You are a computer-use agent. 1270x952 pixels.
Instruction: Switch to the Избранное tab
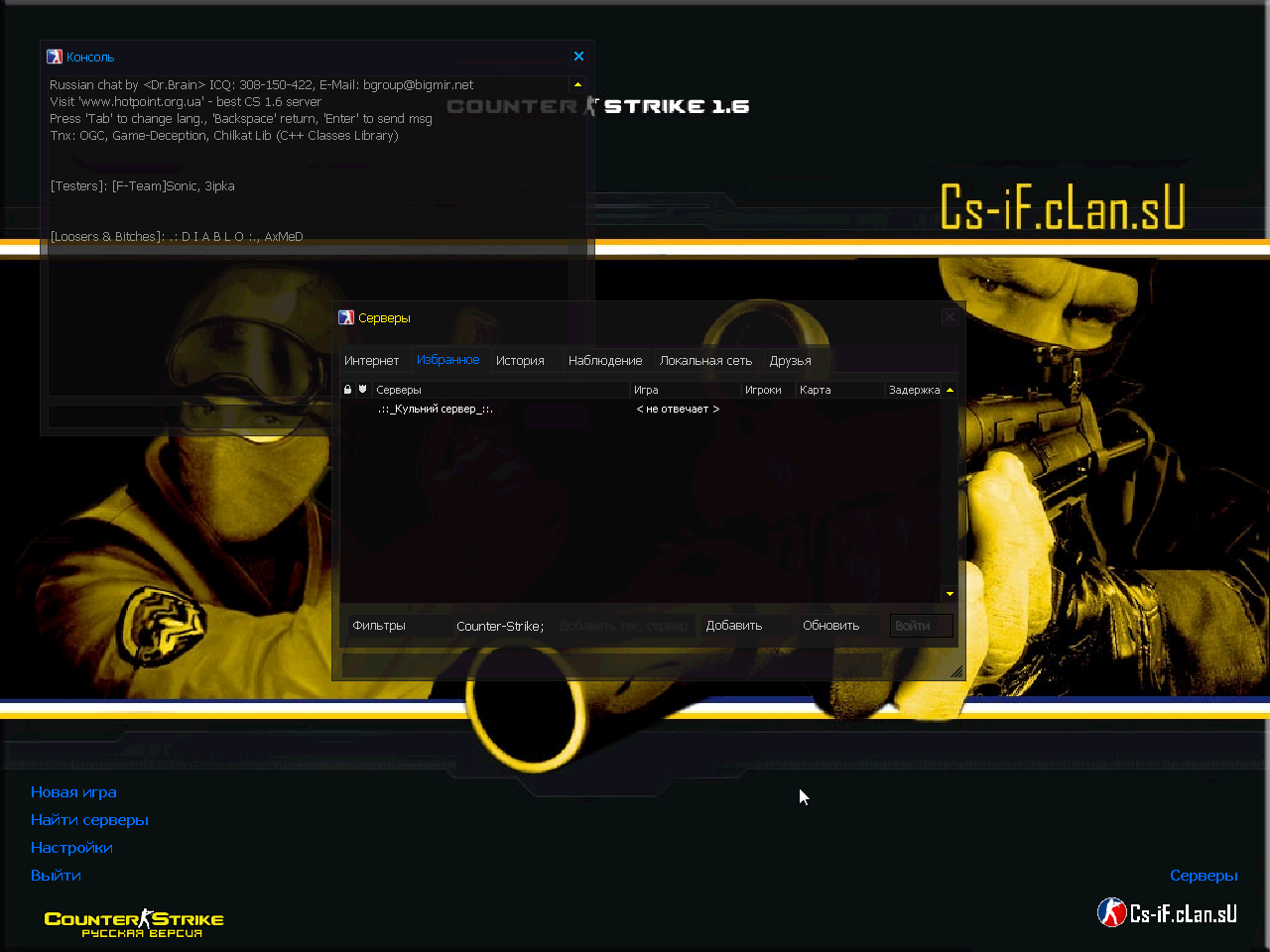click(448, 360)
